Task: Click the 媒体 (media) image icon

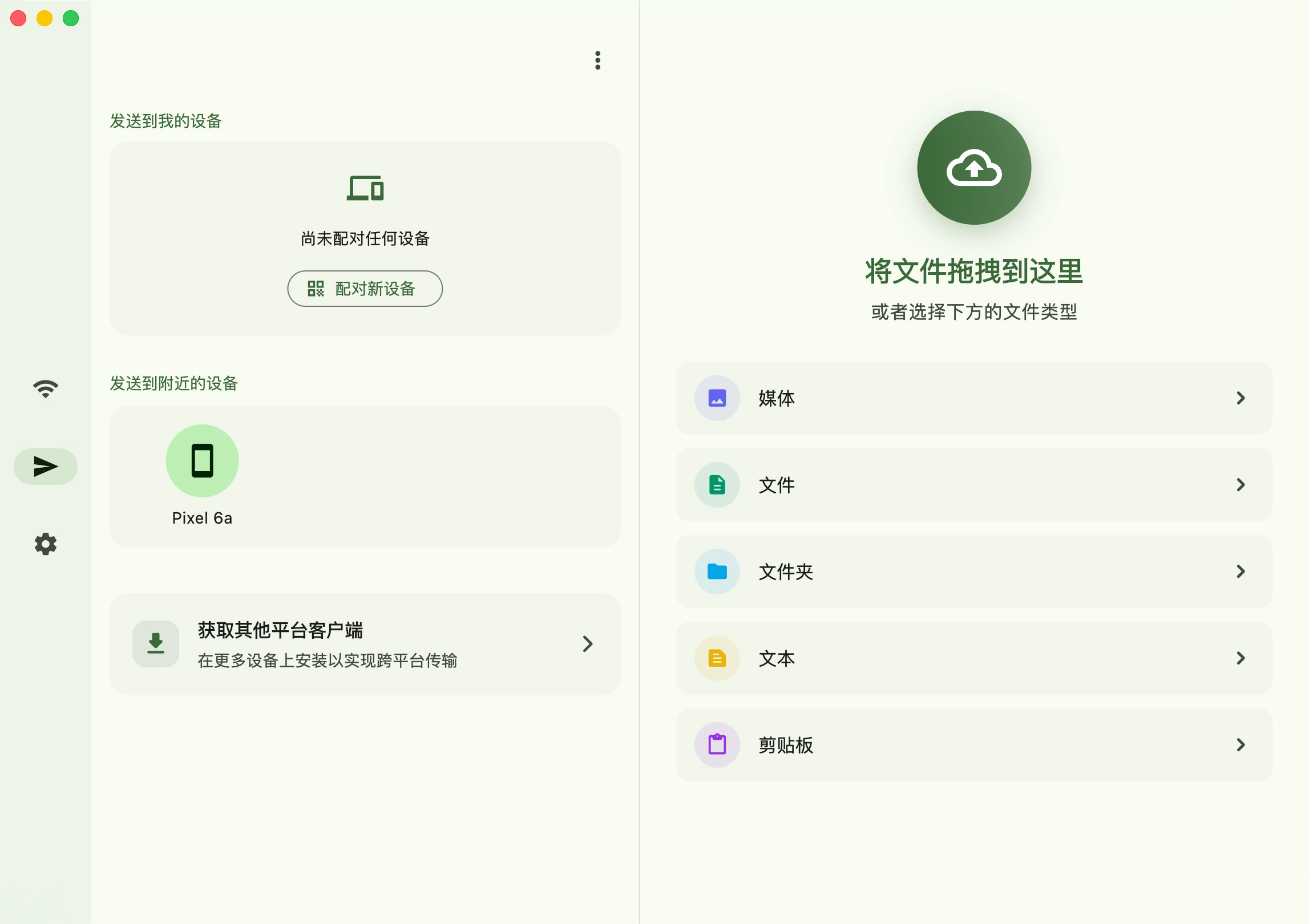Action: tap(716, 398)
